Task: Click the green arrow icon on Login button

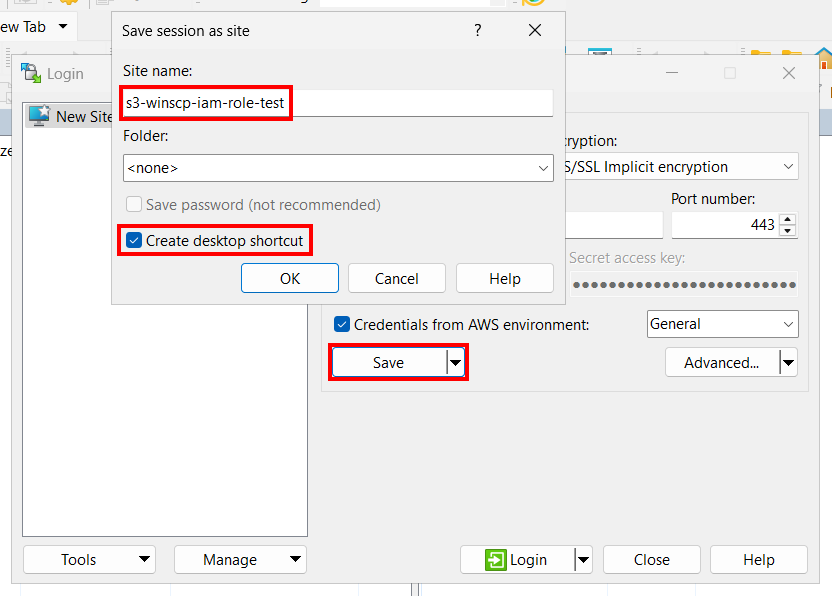Action: click(x=496, y=560)
